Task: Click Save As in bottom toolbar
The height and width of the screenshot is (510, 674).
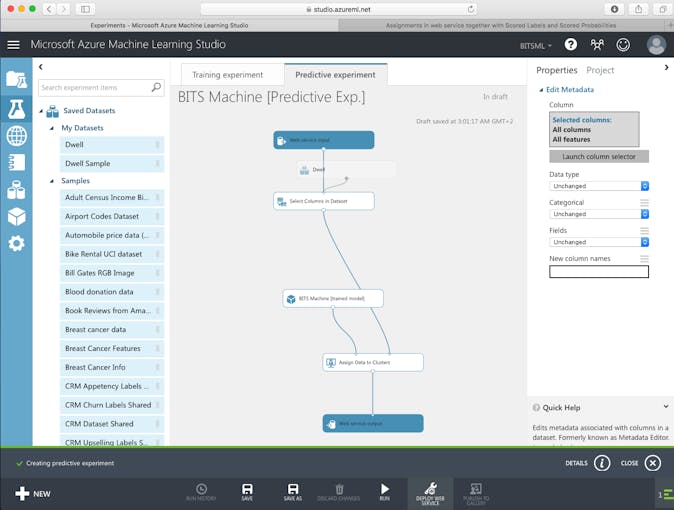Action: 293,492
